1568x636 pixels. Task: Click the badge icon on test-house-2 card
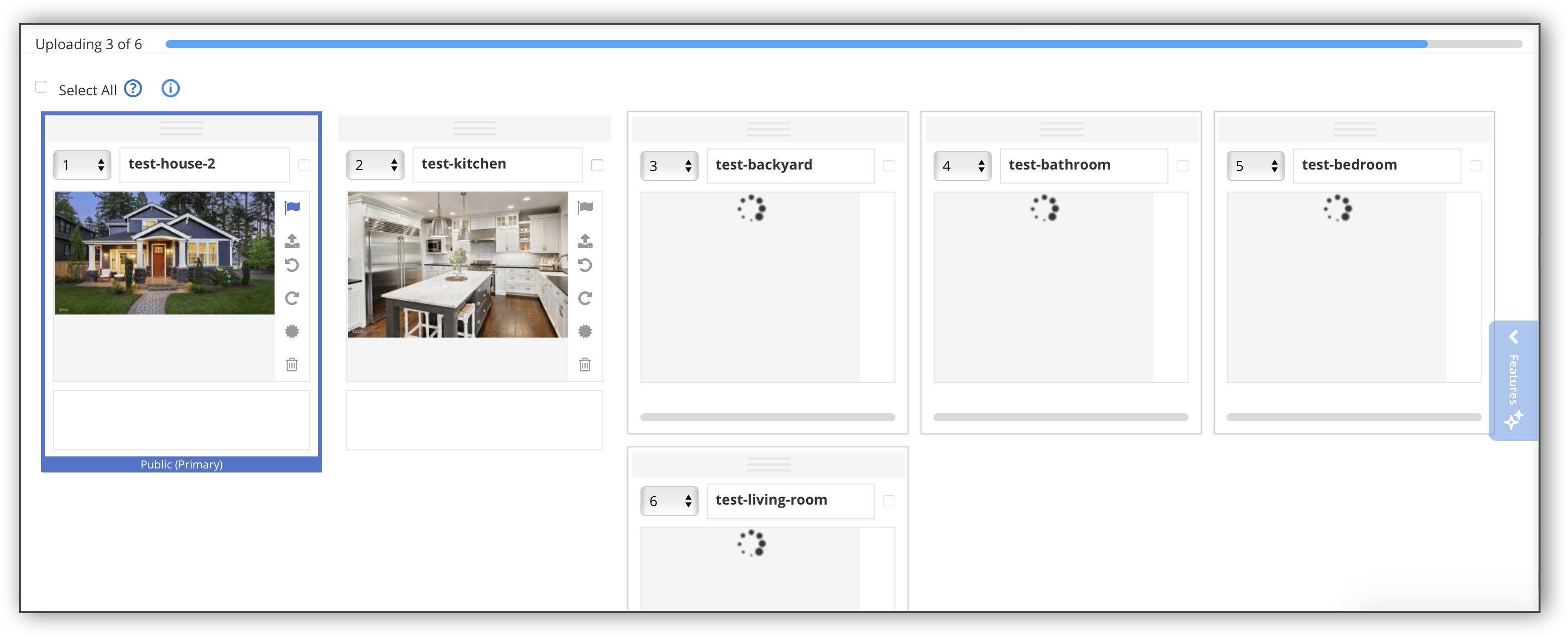tap(292, 332)
